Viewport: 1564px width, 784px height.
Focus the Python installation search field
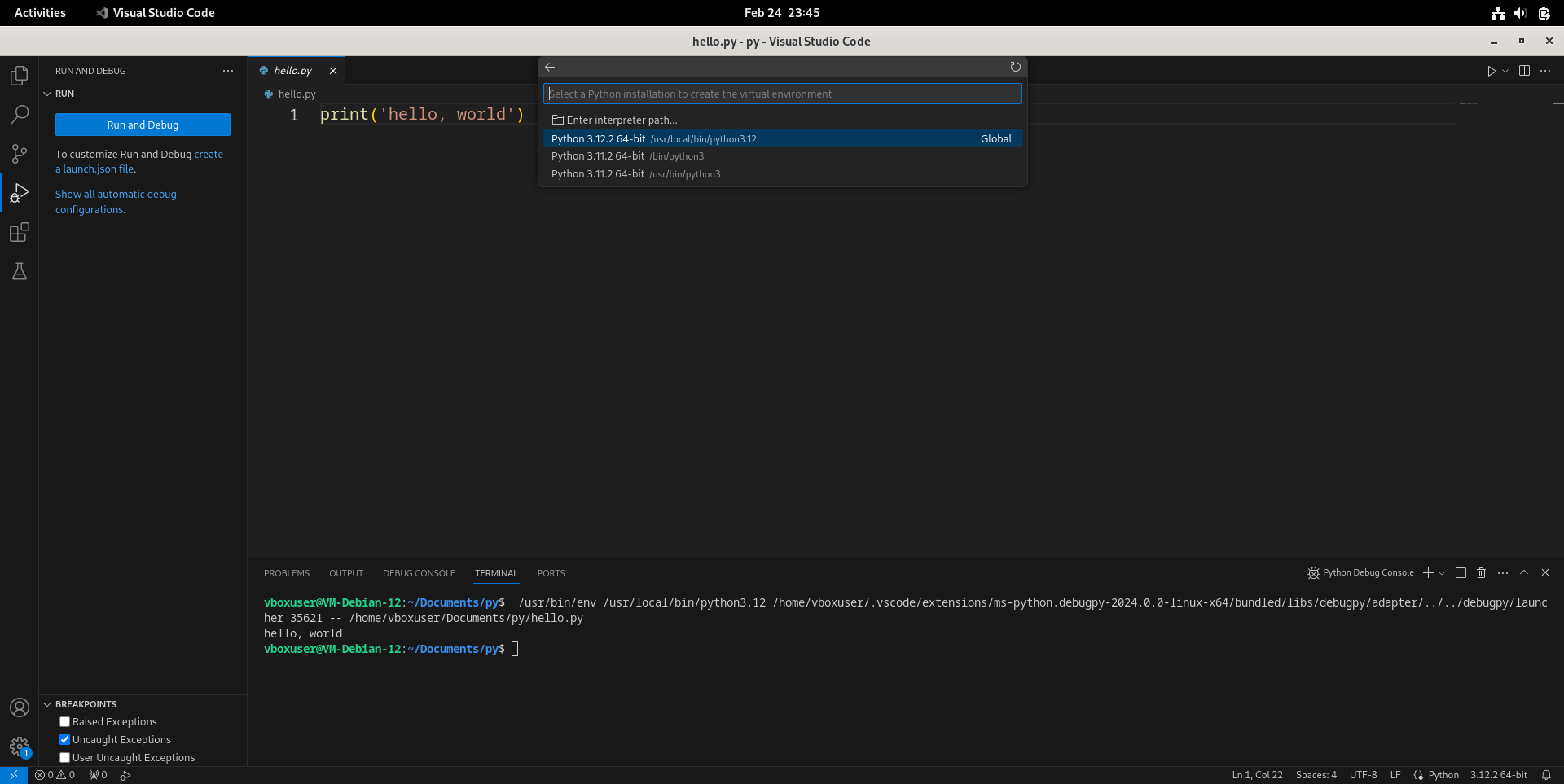tap(782, 94)
